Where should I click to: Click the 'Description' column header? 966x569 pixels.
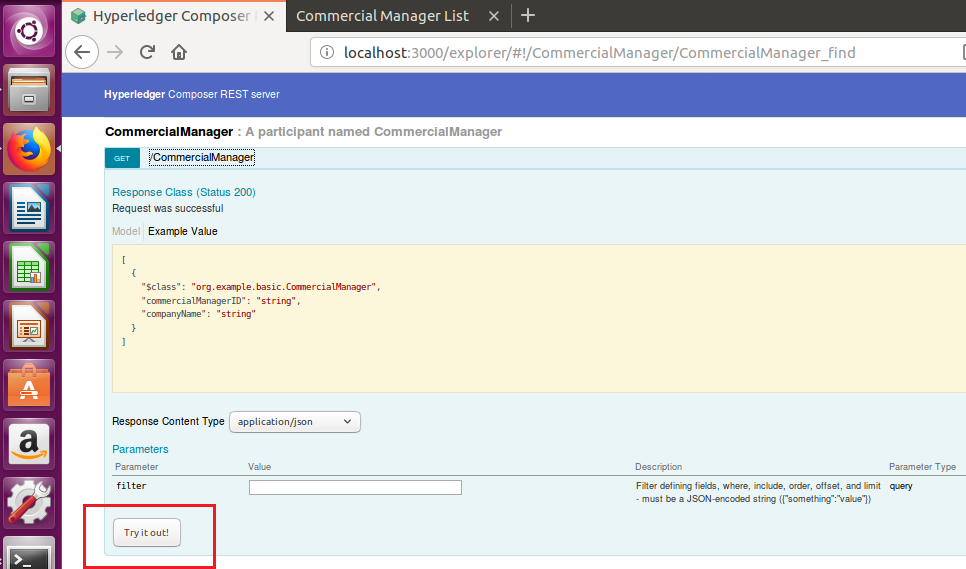[659, 467]
